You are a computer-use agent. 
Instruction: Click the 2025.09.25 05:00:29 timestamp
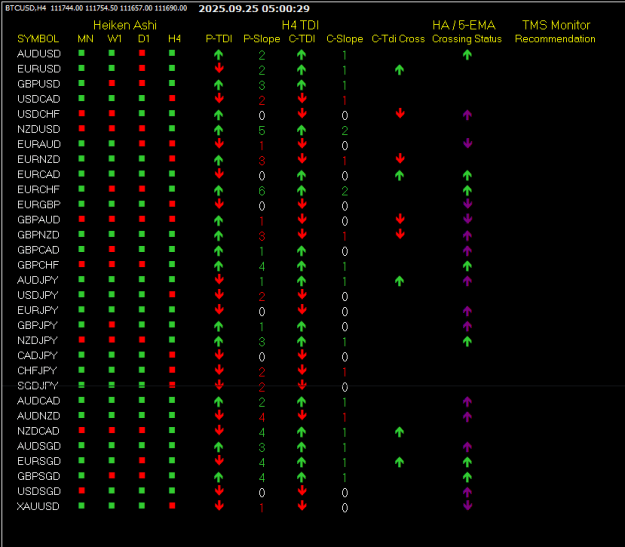(254, 8)
